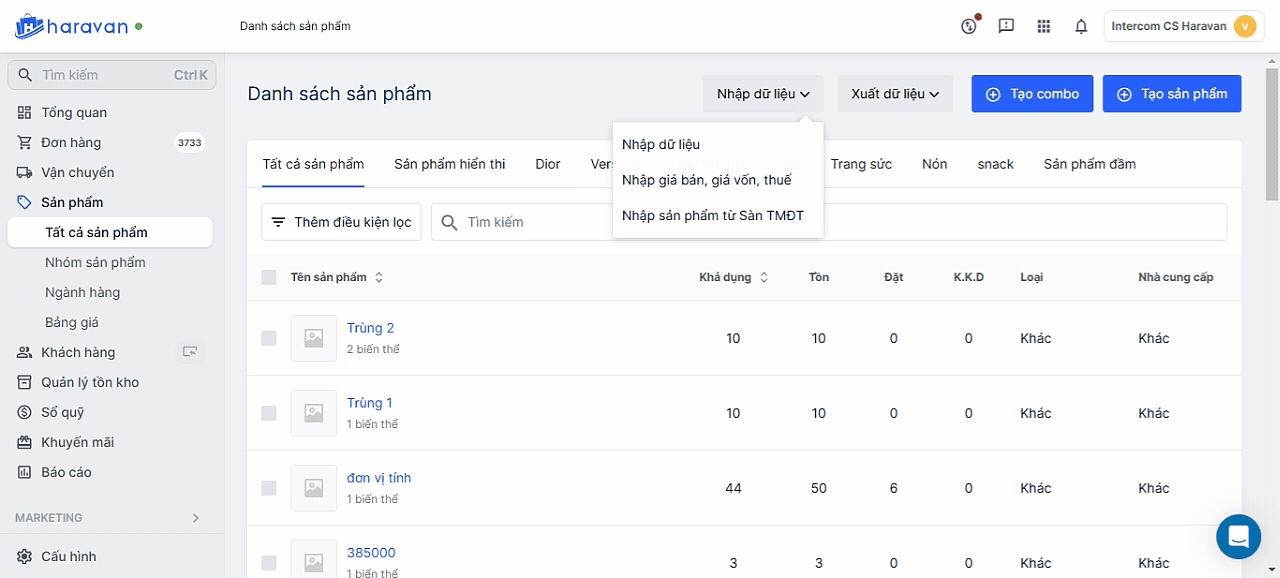Switch to the Trang sức tab
The height and width of the screenshot is (578, 1280).
point(861,164)
